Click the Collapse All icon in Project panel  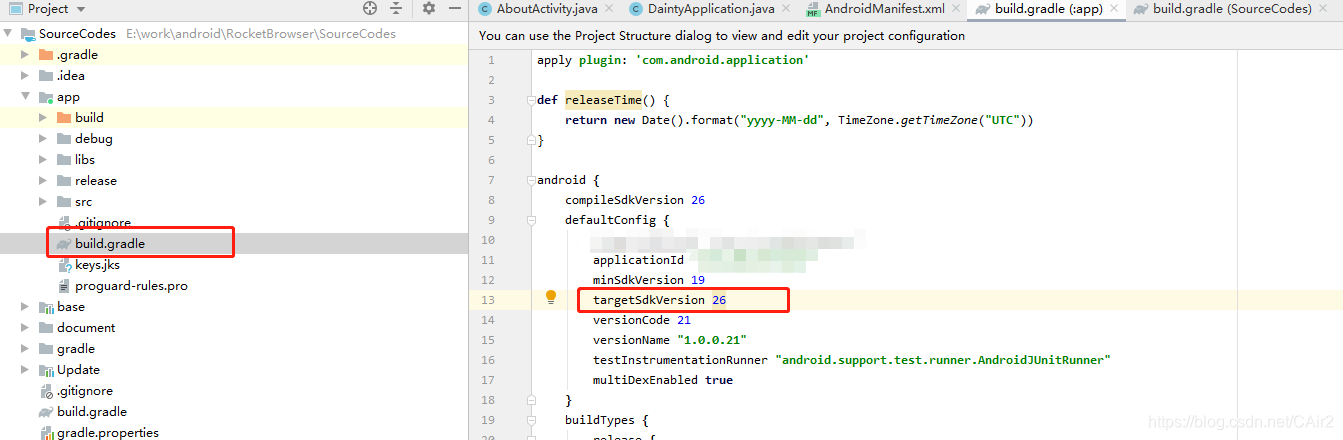pyautogui.click(x=397, y=9)
